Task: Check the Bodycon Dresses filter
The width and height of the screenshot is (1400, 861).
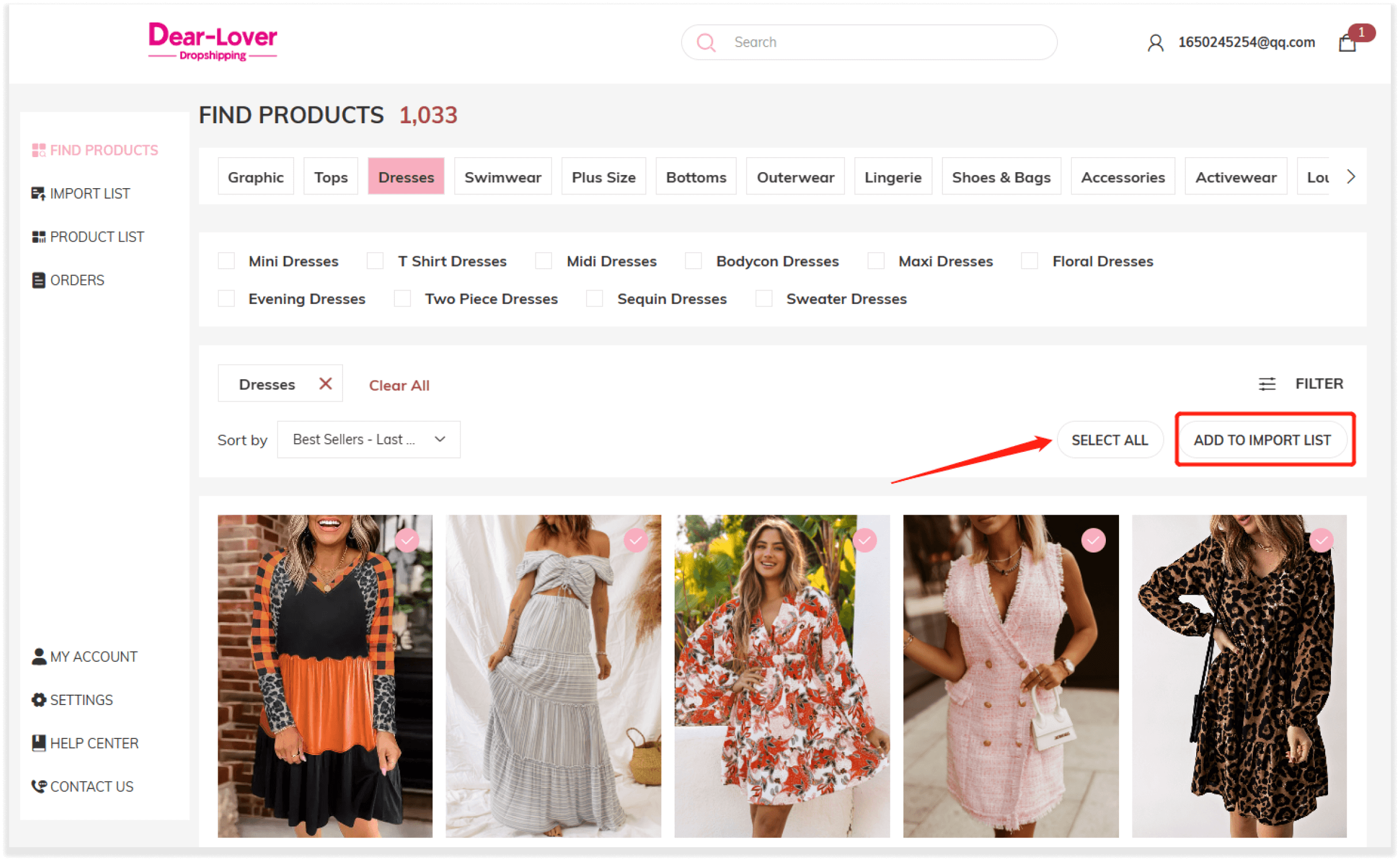Action: point(693,261)
